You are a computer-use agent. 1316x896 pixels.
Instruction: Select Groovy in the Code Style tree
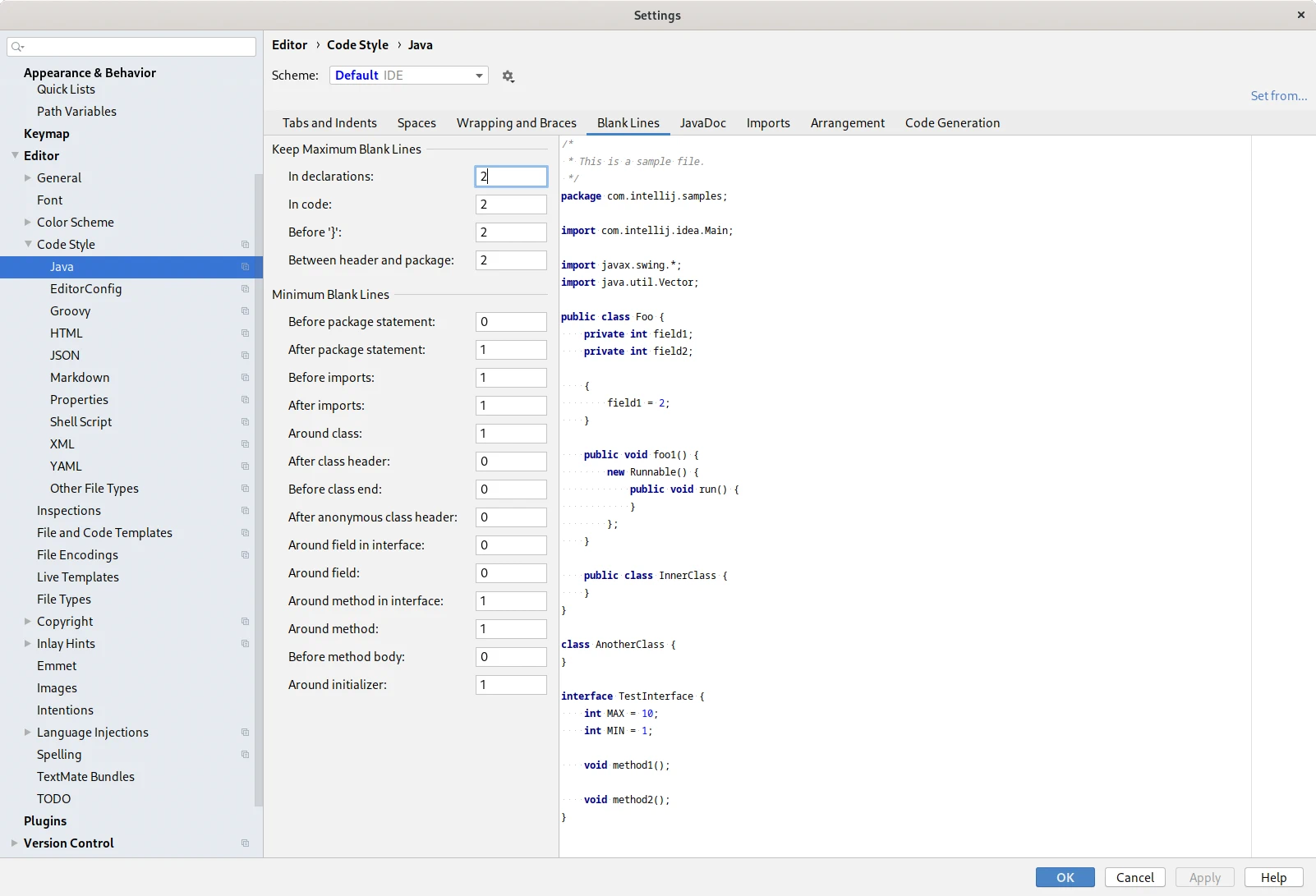[x=70, y=311]
